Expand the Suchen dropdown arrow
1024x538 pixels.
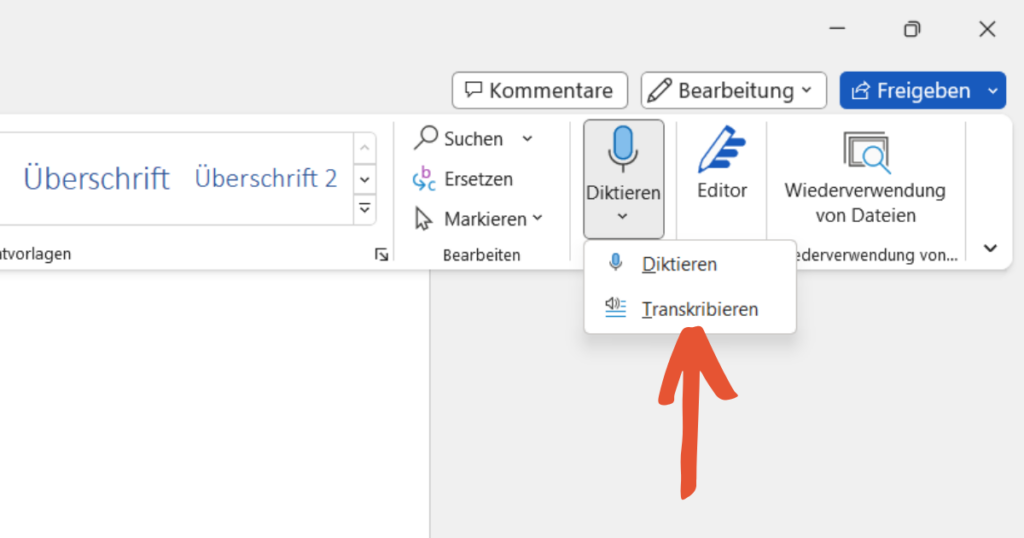(528, 138)
